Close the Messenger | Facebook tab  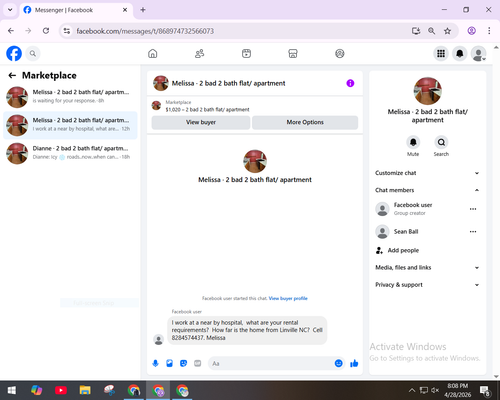(x=125, y=10)
